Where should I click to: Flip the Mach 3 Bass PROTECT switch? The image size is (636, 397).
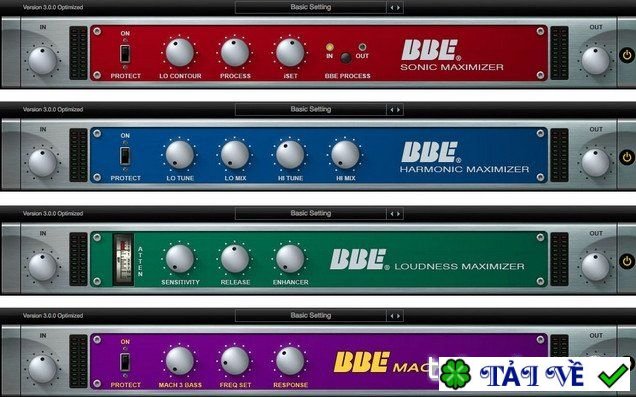[125, 363]
